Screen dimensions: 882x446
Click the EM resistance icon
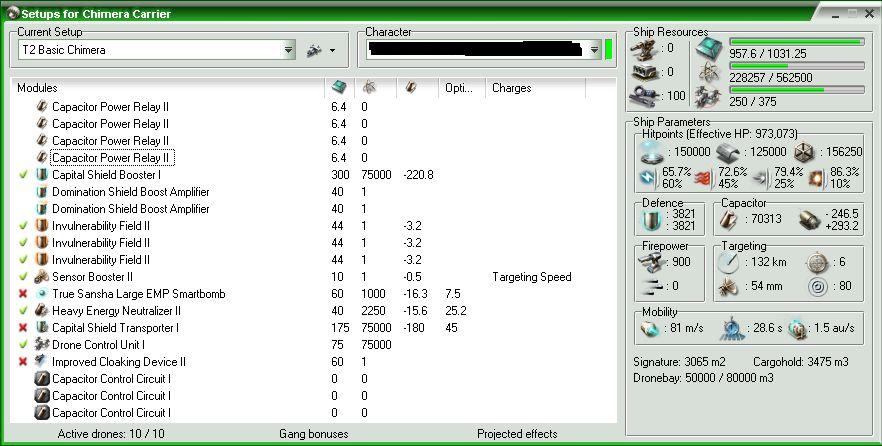[x=650, y=178]
